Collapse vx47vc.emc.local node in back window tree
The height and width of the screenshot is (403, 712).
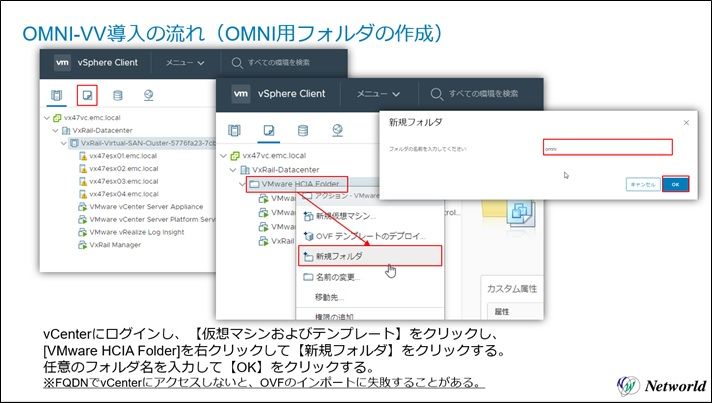[47, 118]
